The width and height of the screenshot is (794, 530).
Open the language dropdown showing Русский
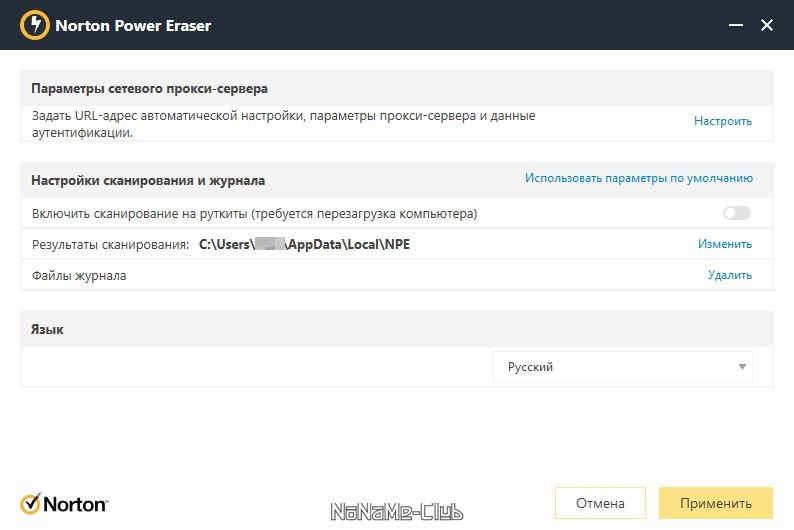click(622, 367)
